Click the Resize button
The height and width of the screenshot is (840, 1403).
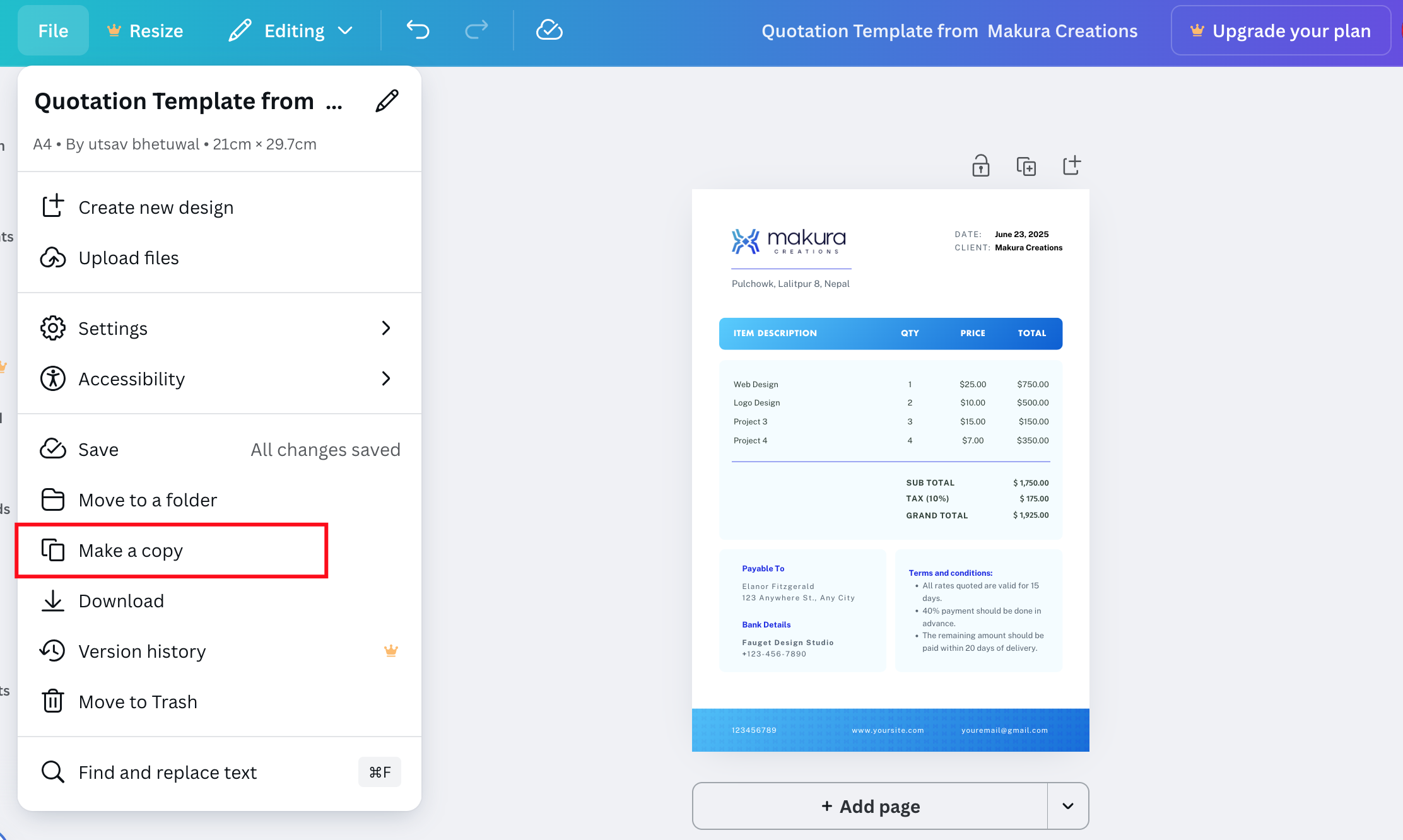click(x=145, y=30)
